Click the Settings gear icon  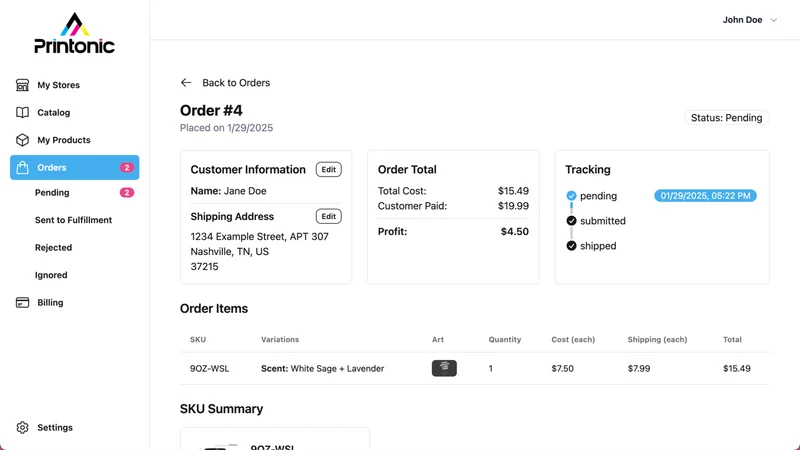click(x=22, y=428)
